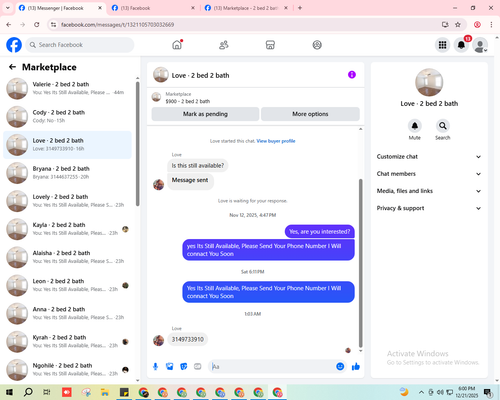The image size is (500, 400).
Task: Open Bryana 2 bed 2 bath conversation
Action: [67, 173]
